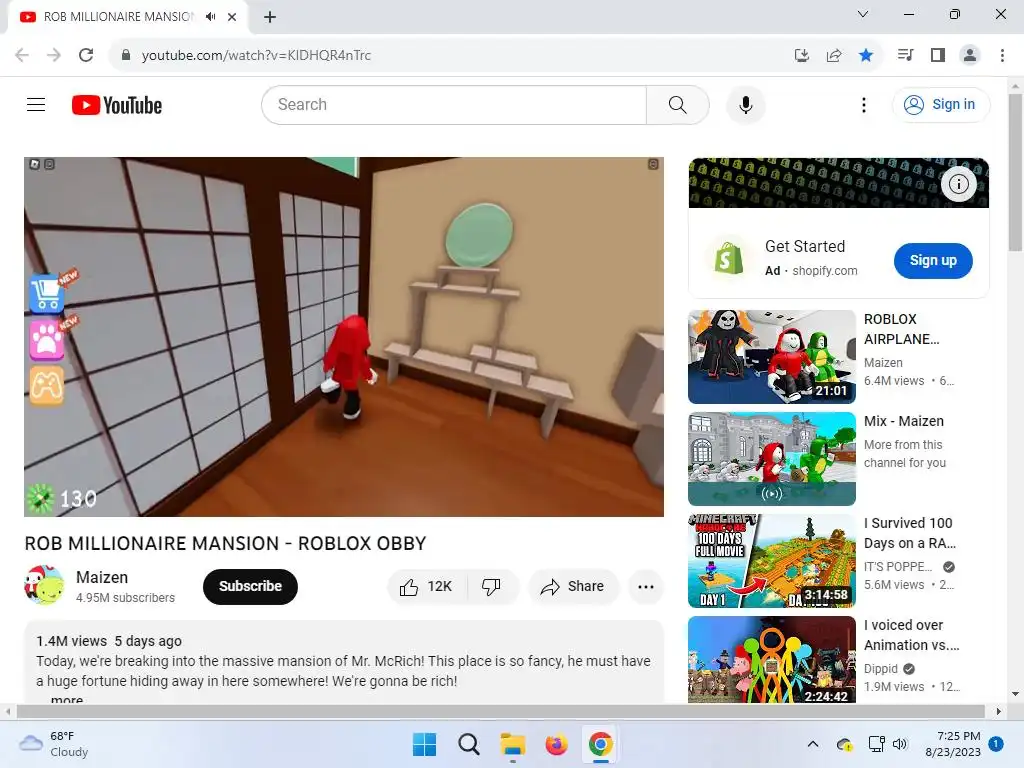
Task: Start voice search with the microphone
Action: pyautogui.click(x=745, y=104)
